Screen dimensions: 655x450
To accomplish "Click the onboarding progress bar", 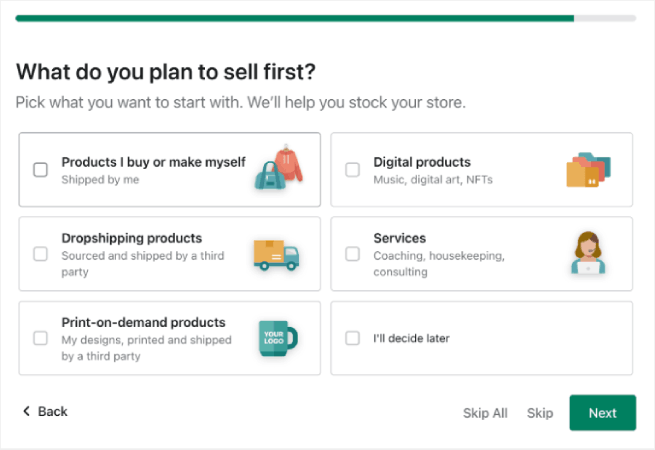I will [x=326, y=18].
